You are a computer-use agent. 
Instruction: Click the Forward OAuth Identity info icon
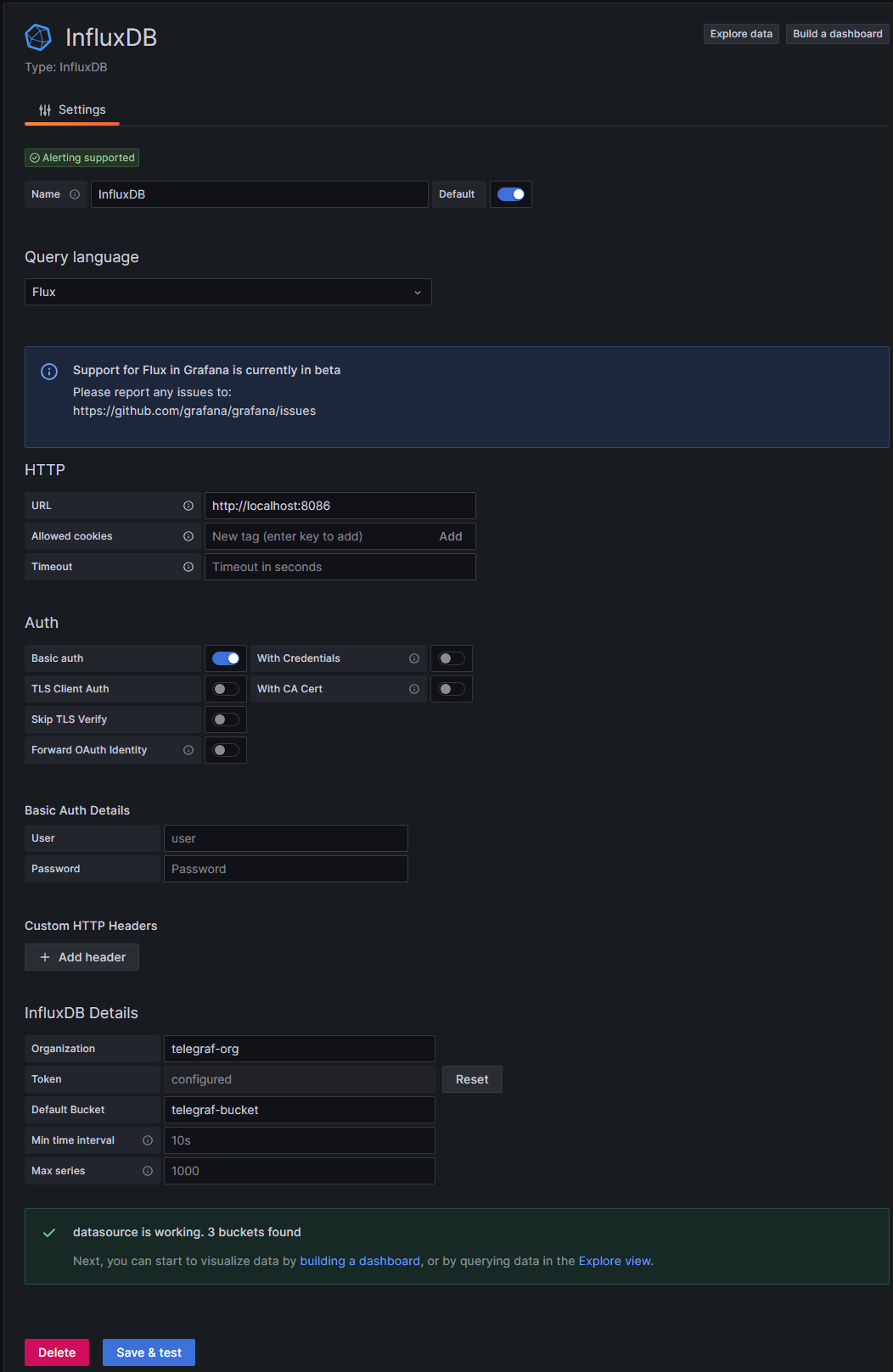coord(188,750)
